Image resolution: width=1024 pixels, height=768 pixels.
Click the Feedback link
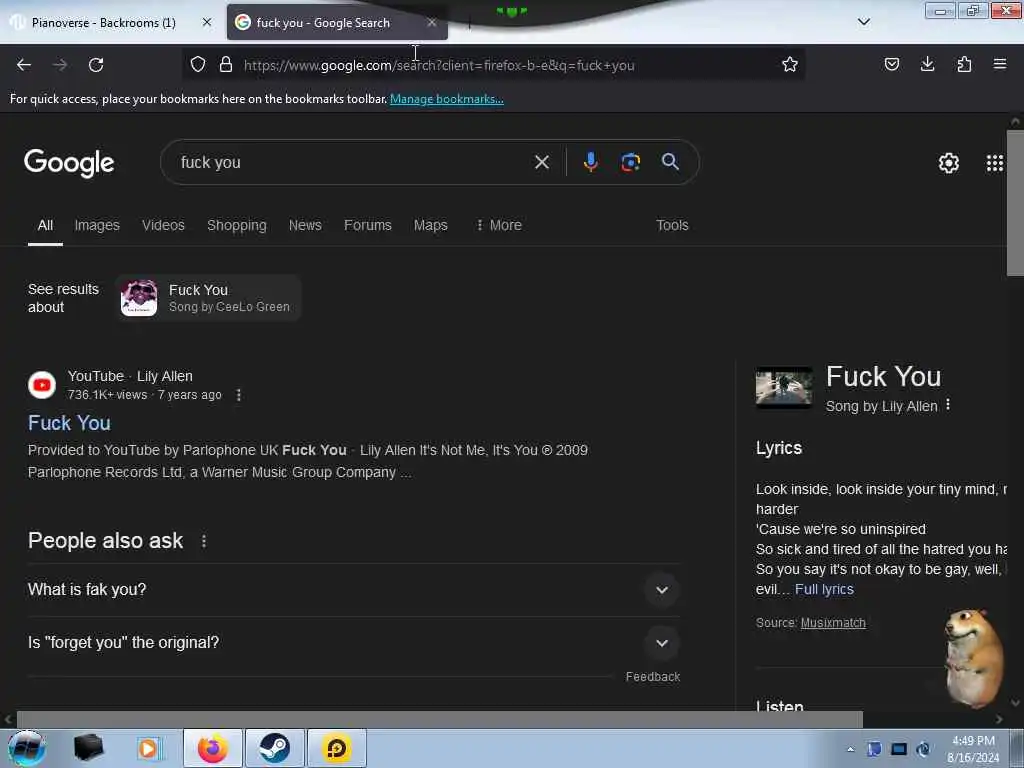(652, 677)
